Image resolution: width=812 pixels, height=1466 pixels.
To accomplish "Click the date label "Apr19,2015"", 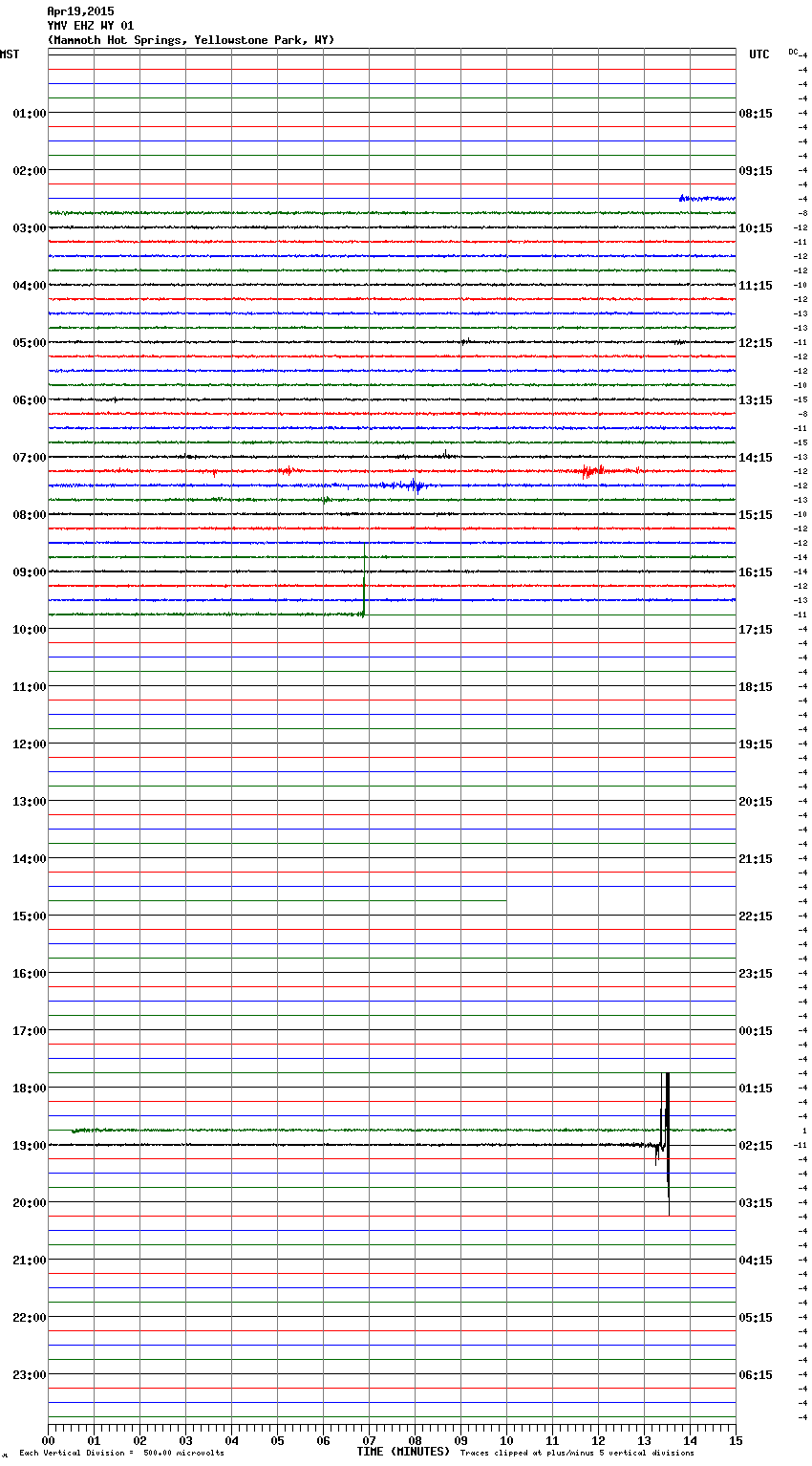I will [x=80, y=11].
